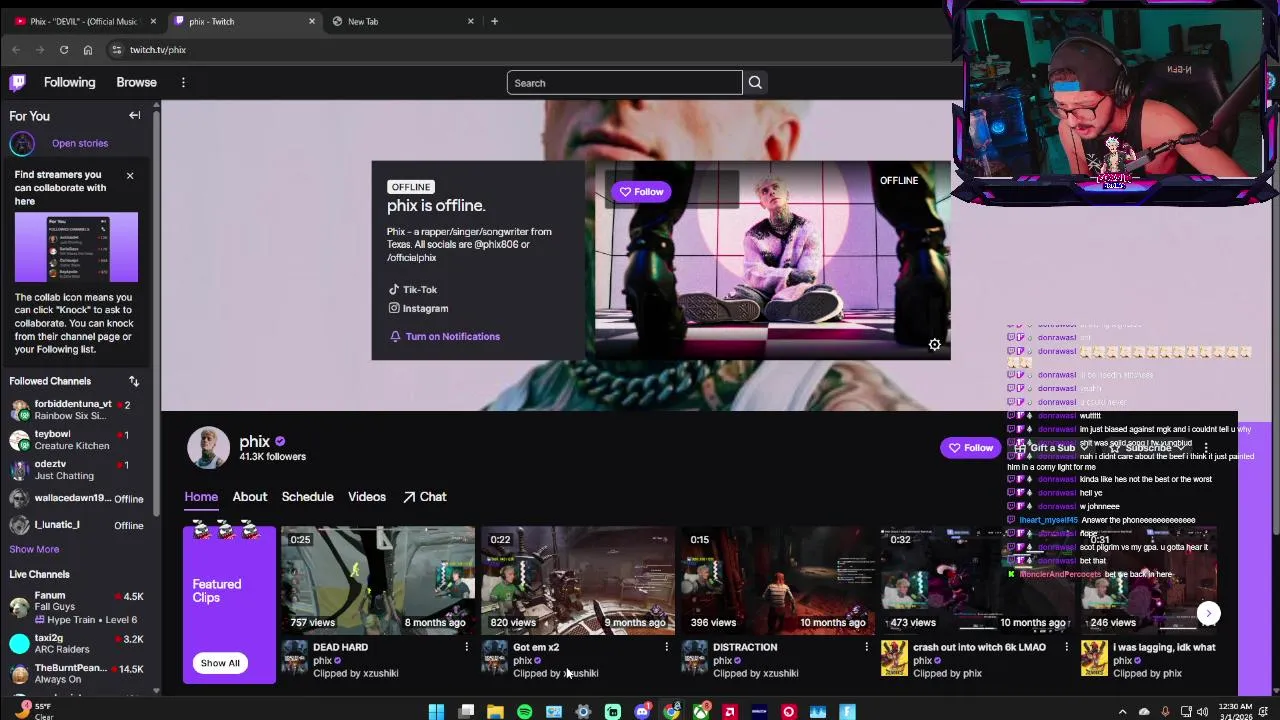
Task: Play the DEAD HARD clip thumbnail
Action: [378, 580]
